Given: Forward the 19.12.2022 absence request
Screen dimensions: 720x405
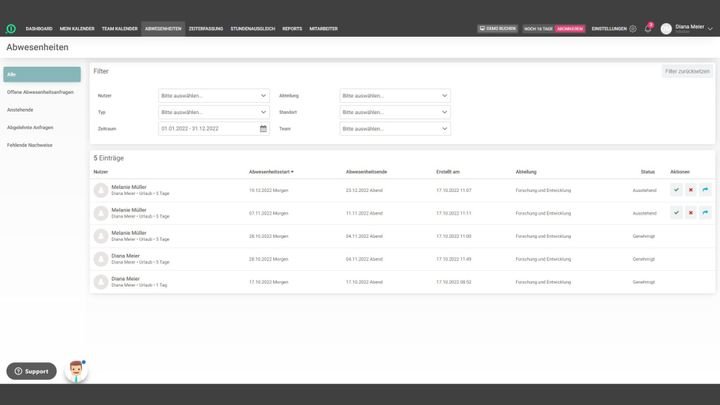Looking at the screenshot, I should (705, 189).
